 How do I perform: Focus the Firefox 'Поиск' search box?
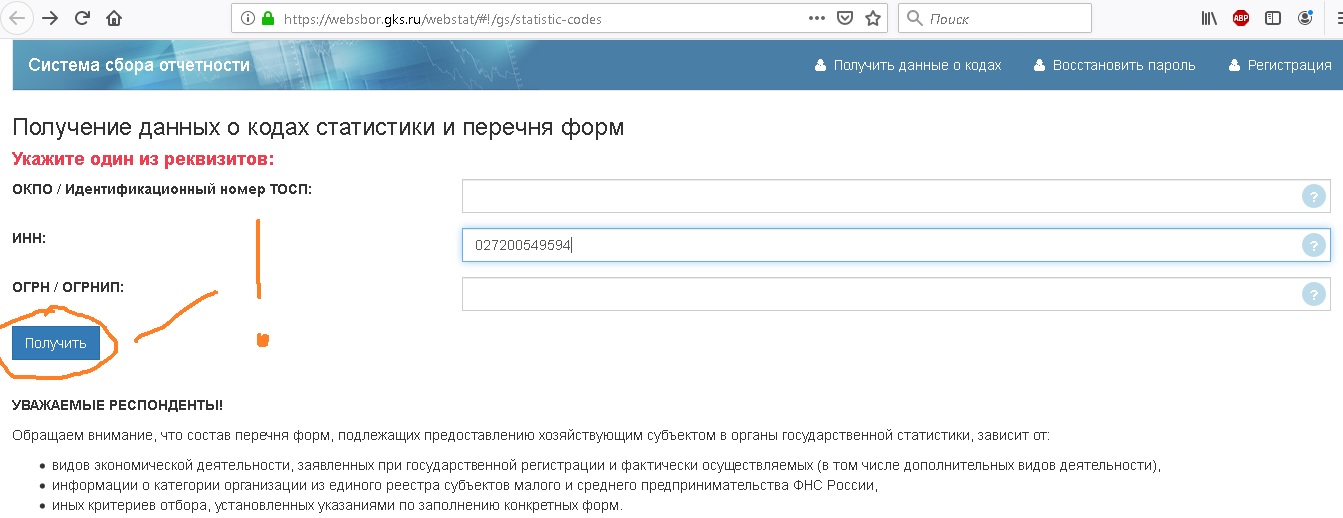(x=1005, y=18)
